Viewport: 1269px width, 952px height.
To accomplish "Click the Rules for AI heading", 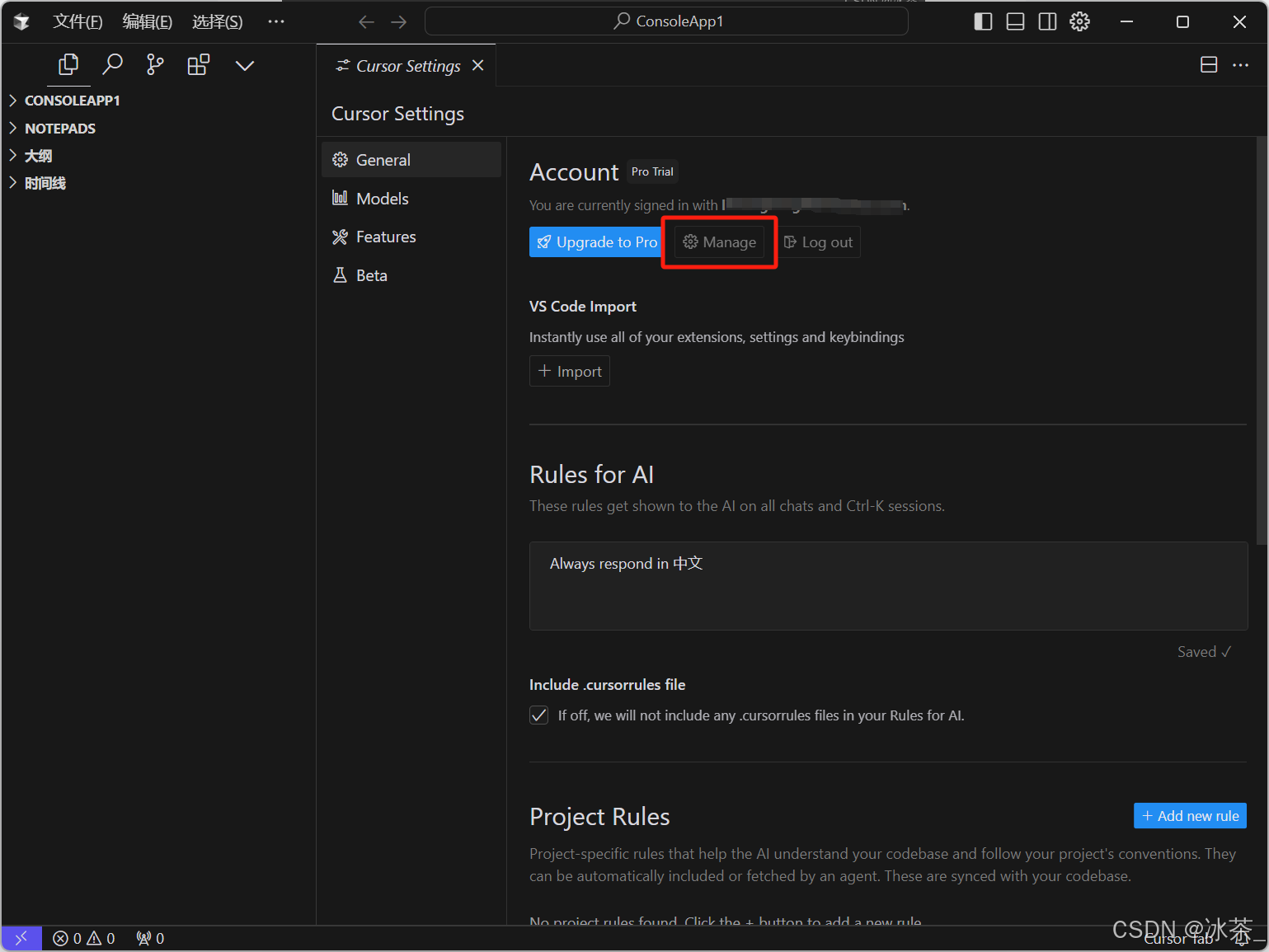I will (591, 475).
